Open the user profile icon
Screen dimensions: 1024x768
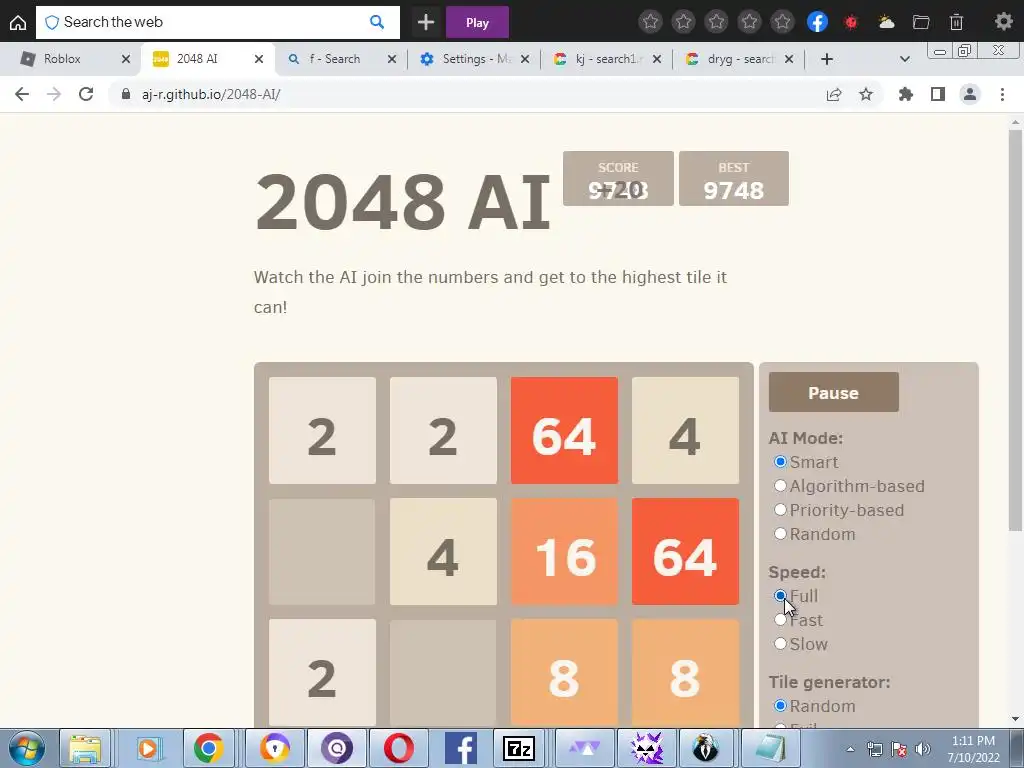coord(970,94)
